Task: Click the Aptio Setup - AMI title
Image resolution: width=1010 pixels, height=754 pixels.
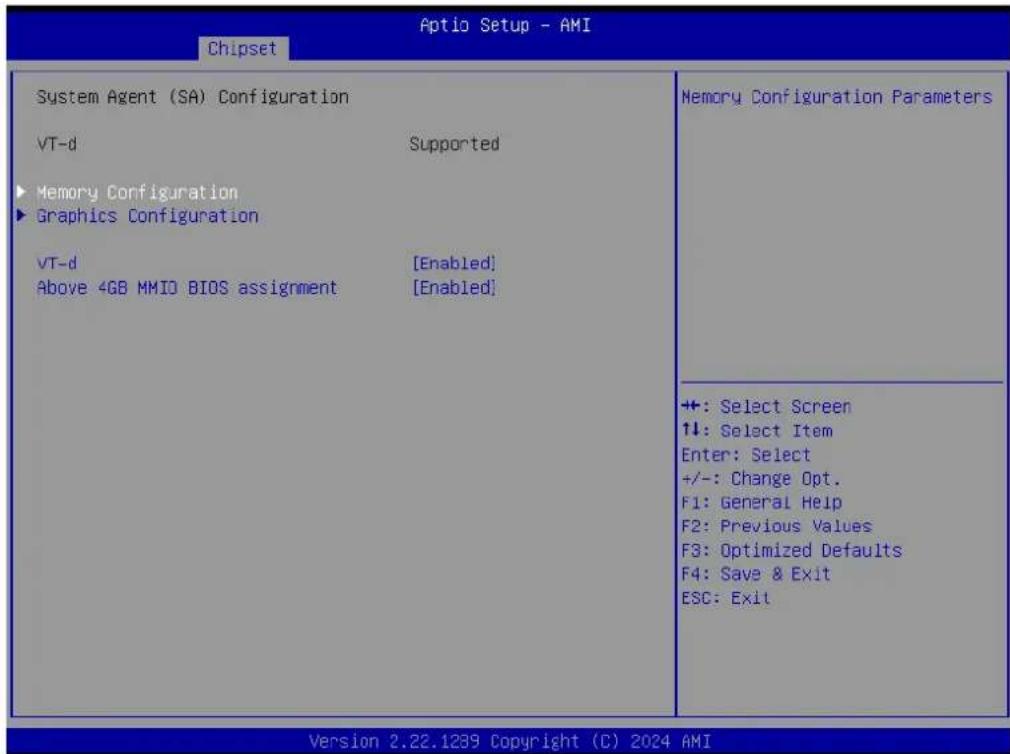Action: pos(505,25)
